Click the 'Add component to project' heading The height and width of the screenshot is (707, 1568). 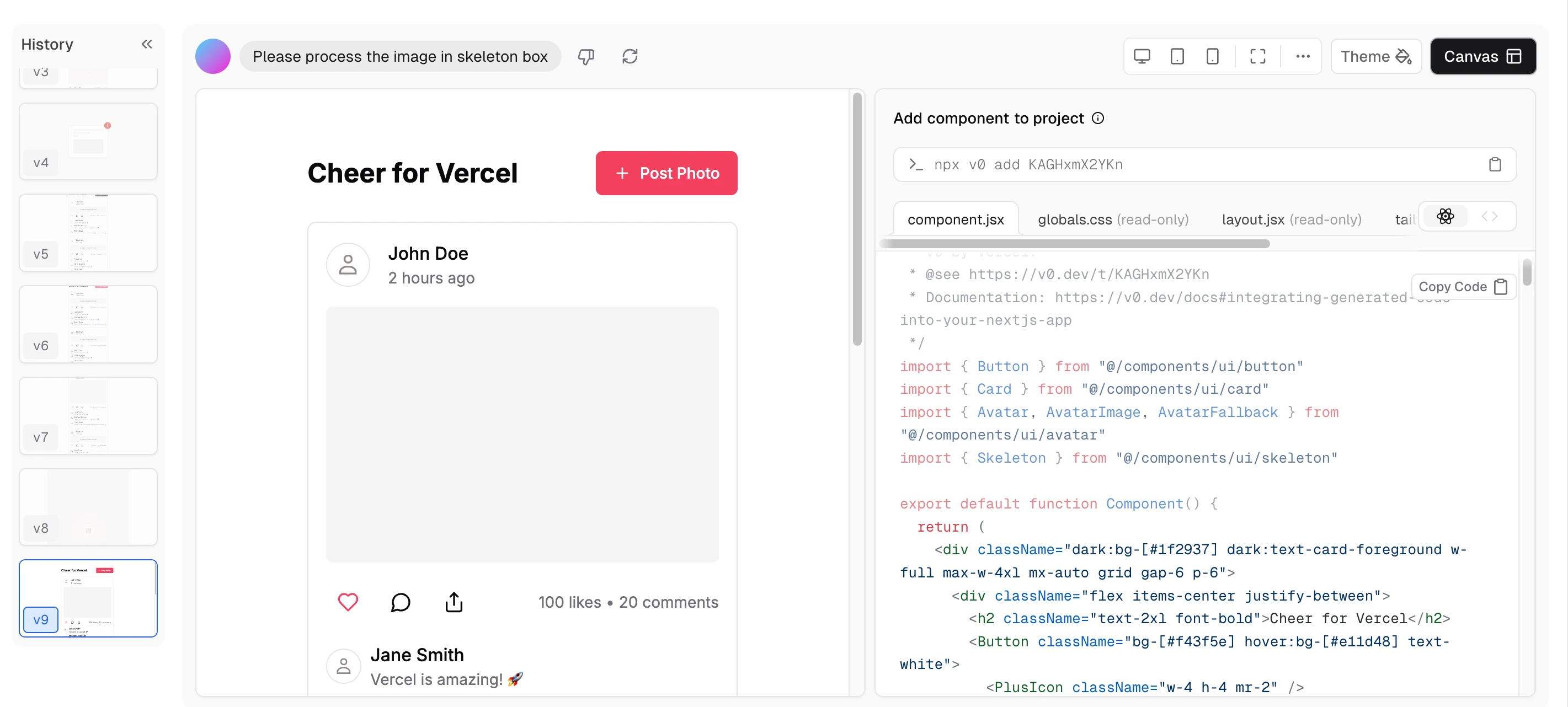989,118
